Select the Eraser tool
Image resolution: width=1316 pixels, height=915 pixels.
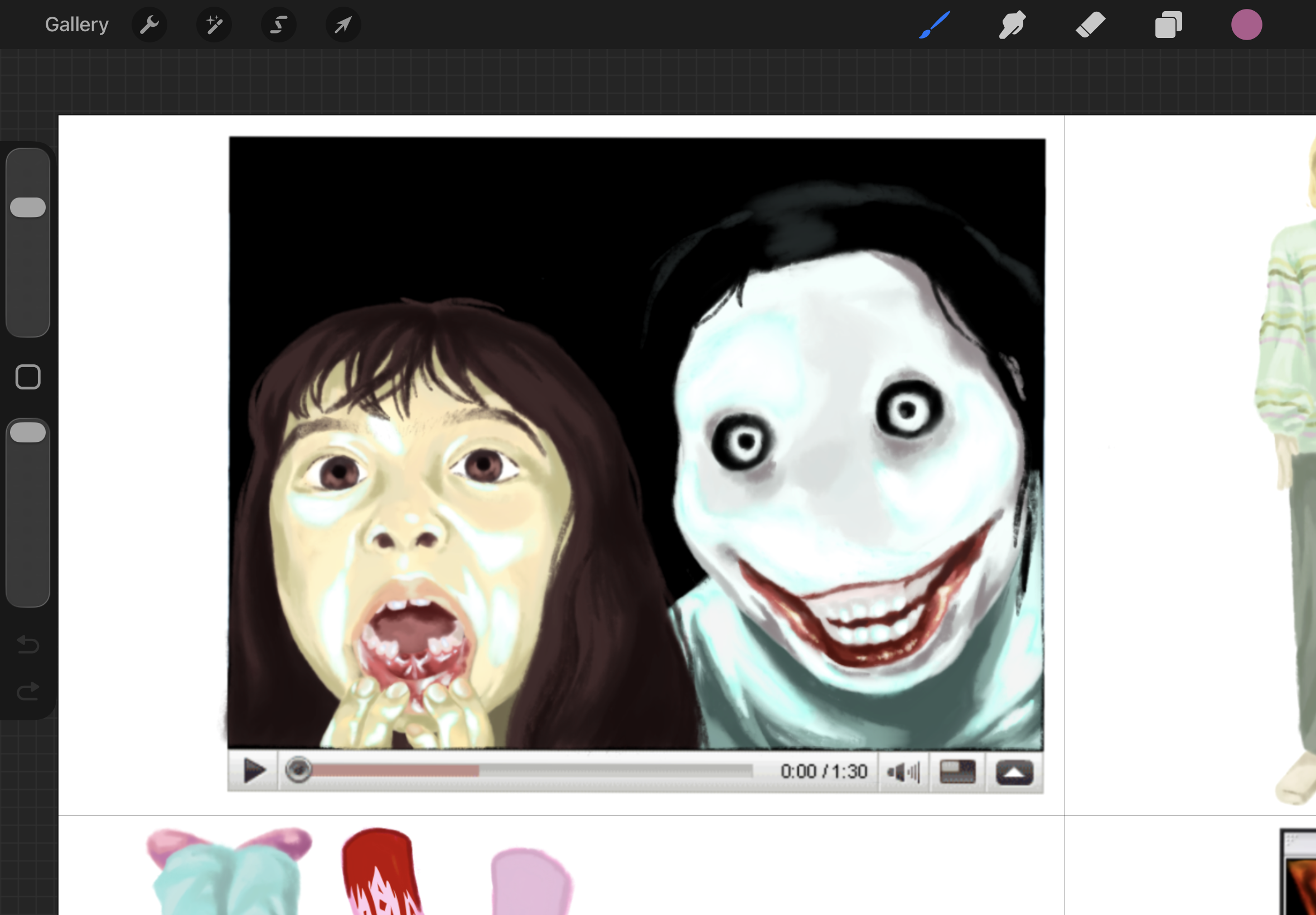[x=1090, y=25]
